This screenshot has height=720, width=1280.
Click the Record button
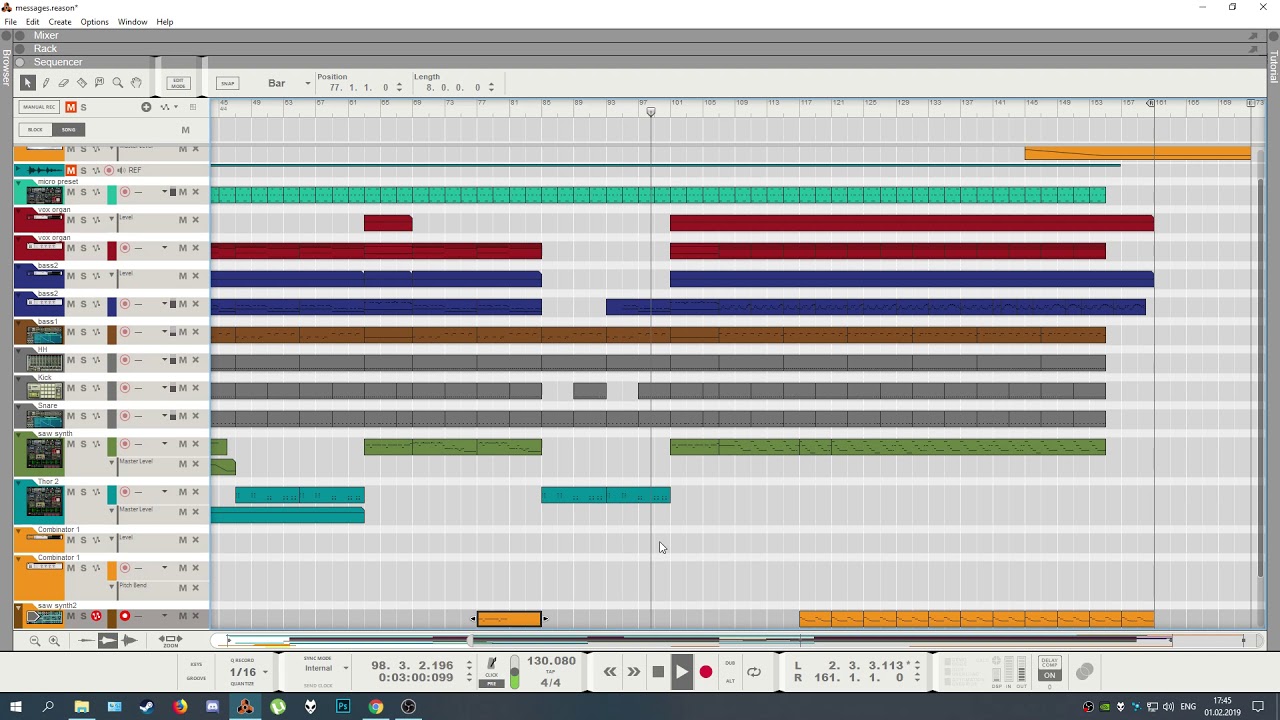(705, 672)
